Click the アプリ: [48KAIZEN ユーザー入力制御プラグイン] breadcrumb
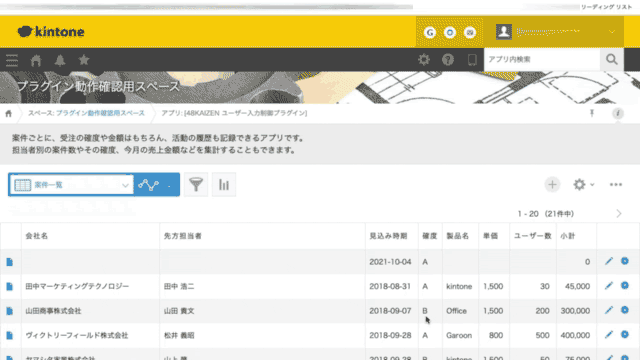The image size is (640, 360). click(234, 113)
